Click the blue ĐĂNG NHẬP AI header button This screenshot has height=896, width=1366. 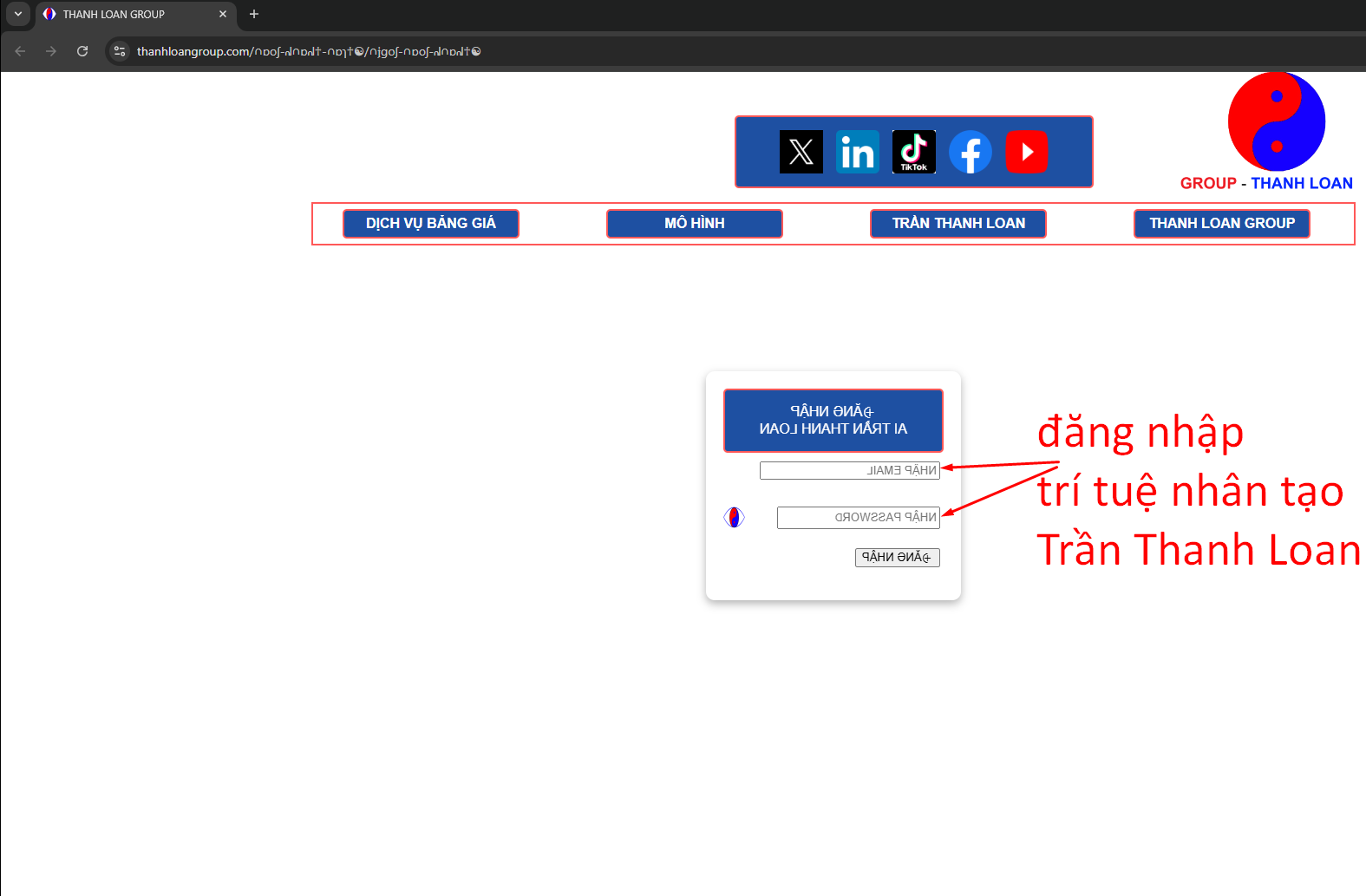(833, 421)
